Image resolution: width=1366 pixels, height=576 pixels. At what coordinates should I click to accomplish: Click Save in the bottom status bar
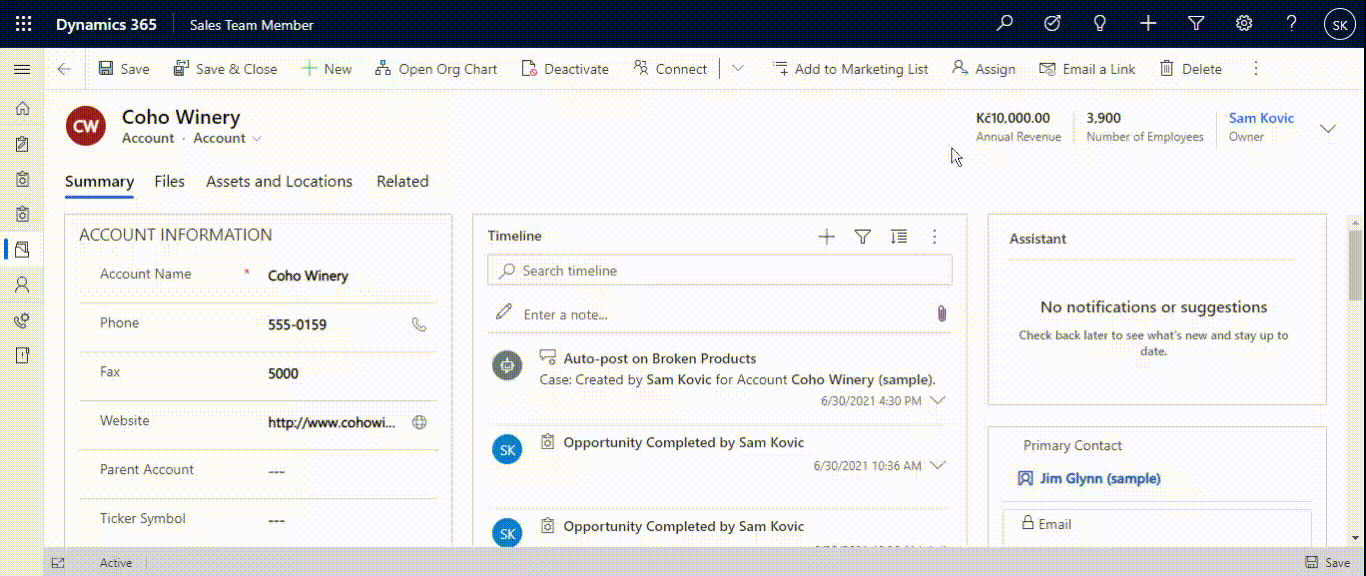[1327, 563]
